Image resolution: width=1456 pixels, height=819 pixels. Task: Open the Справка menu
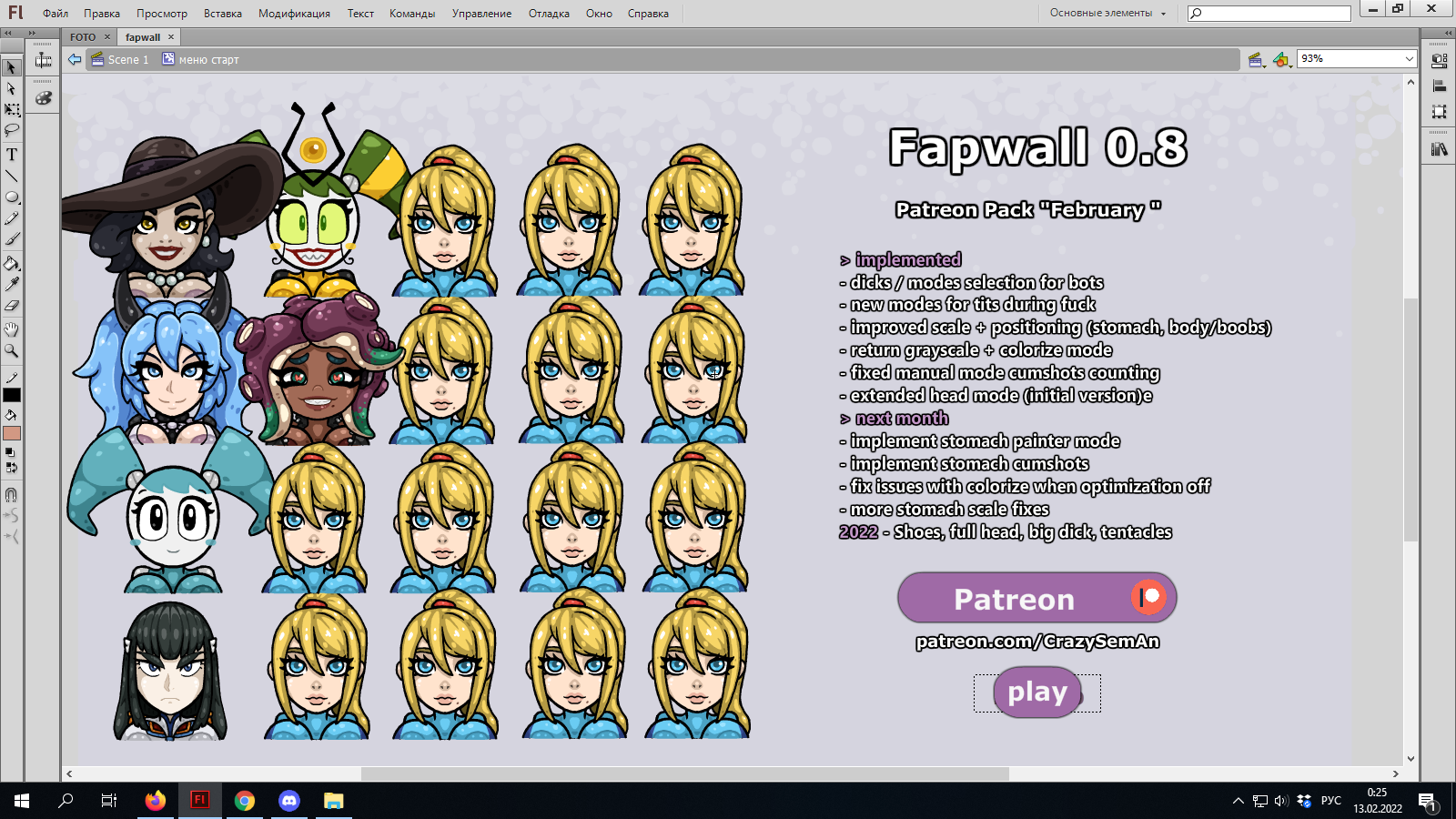(x=648, y=14)
